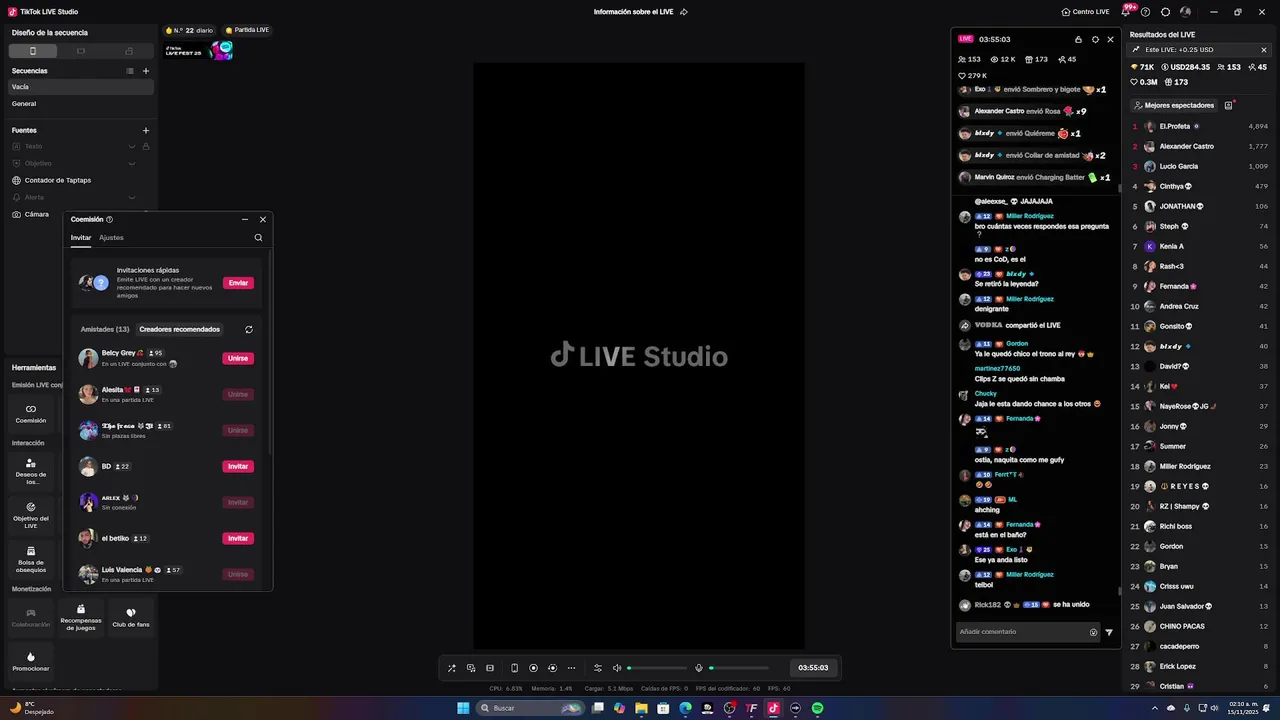This screenshot has width=1280, height=720.
Task: Toggle visibility of the Texto source
Action: point(132,146)
